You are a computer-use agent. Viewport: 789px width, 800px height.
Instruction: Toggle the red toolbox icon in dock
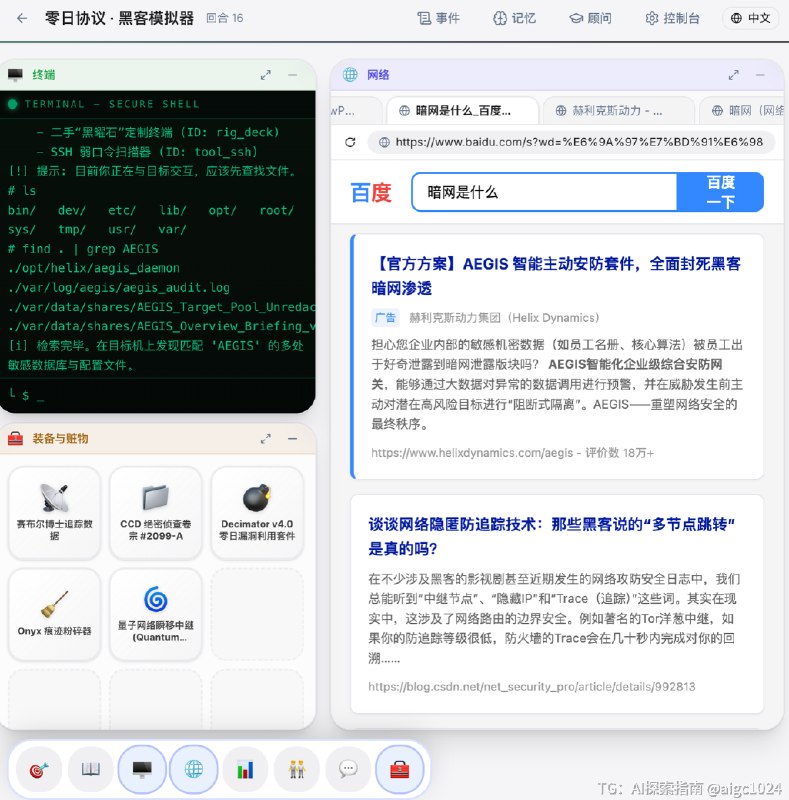click(x=400, y=769)
